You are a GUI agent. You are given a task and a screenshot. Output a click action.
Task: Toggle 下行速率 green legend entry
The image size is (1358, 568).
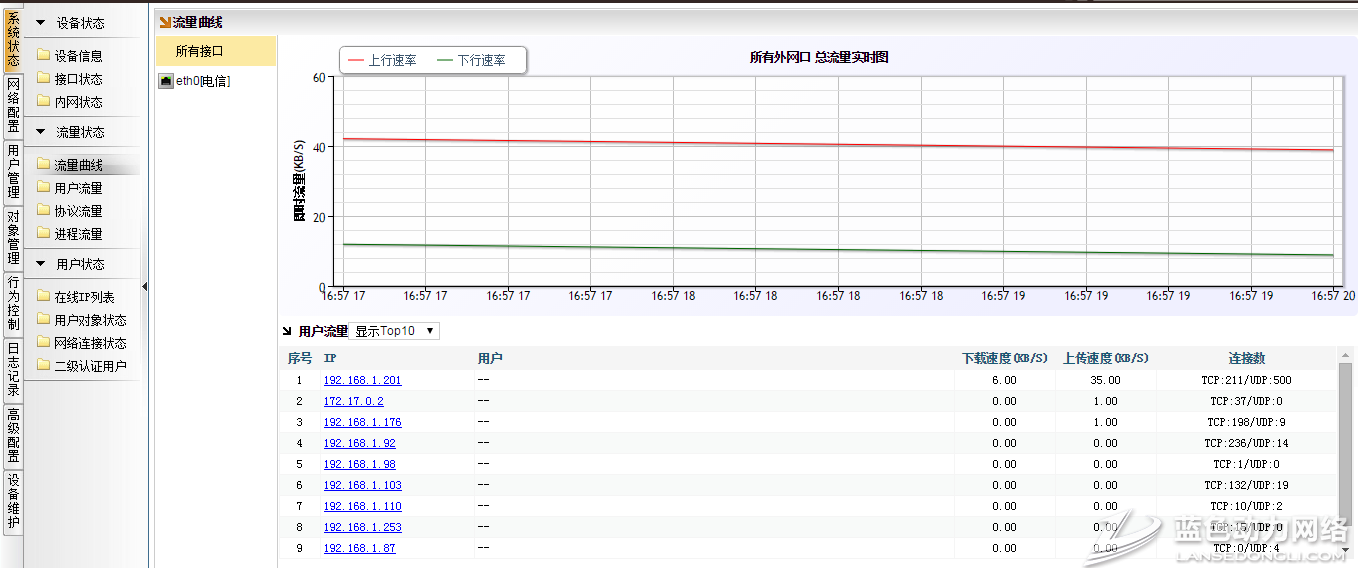pyautogui.click(x=472, y=61)
